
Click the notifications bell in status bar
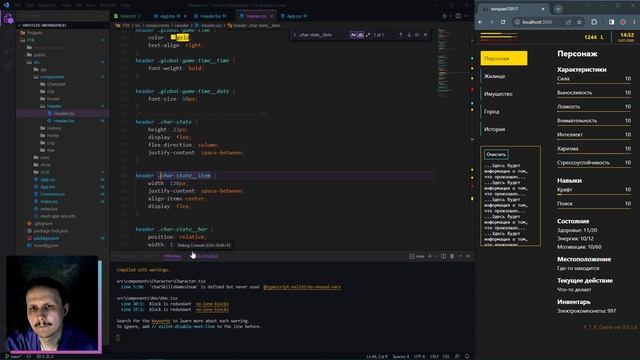[x=467, y=357]
